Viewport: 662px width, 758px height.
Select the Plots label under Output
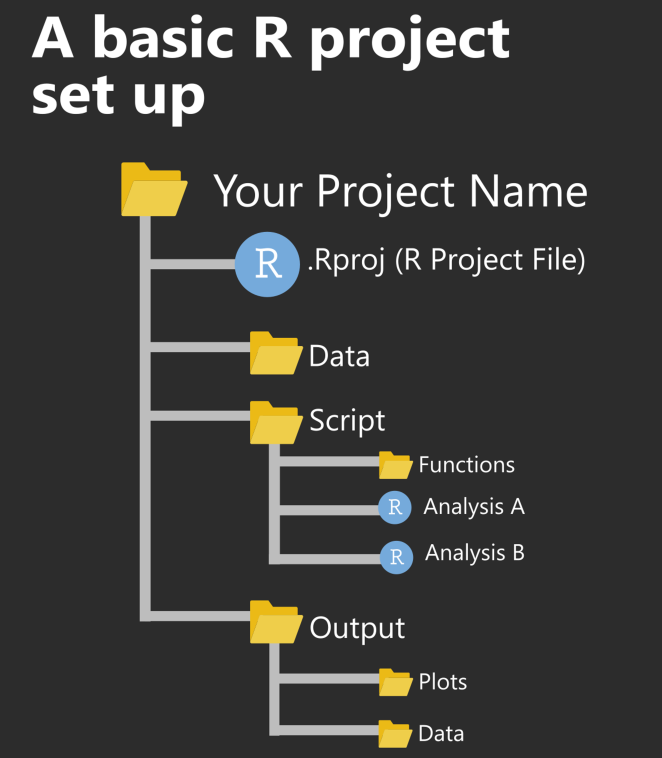442,683
